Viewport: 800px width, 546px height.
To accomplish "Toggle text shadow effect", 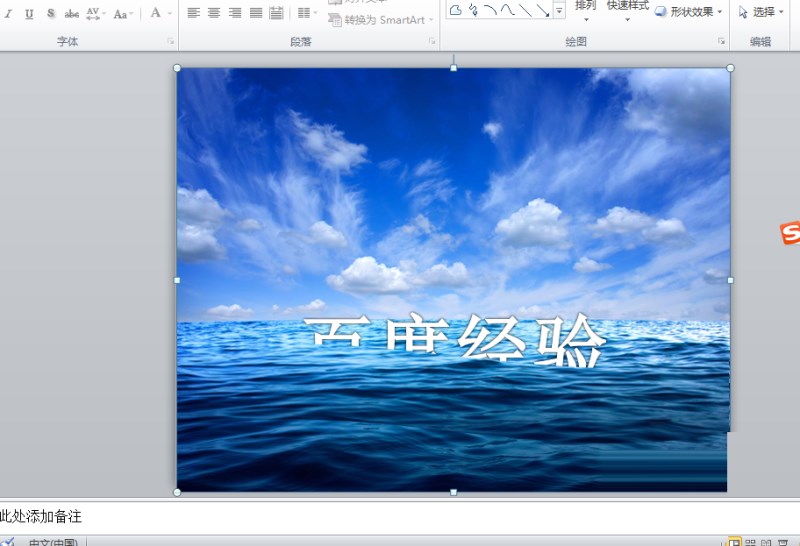I will [x=51, y=14].
